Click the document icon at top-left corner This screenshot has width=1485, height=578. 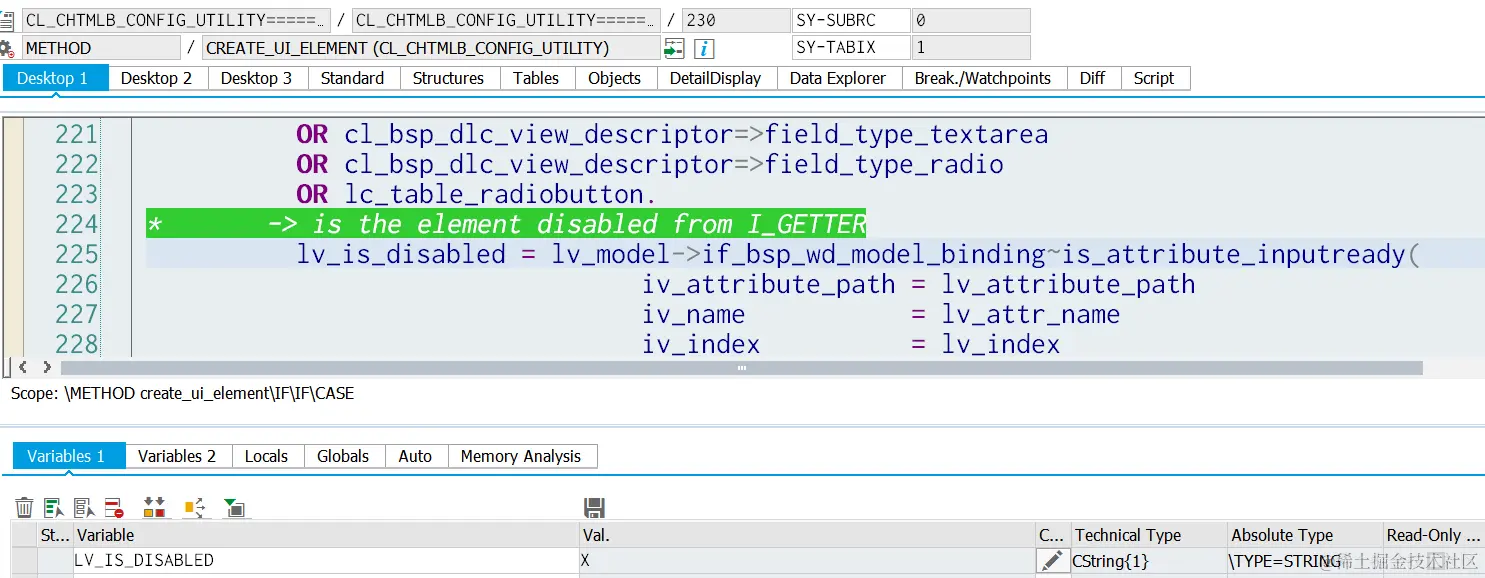[x=8, y=20]
